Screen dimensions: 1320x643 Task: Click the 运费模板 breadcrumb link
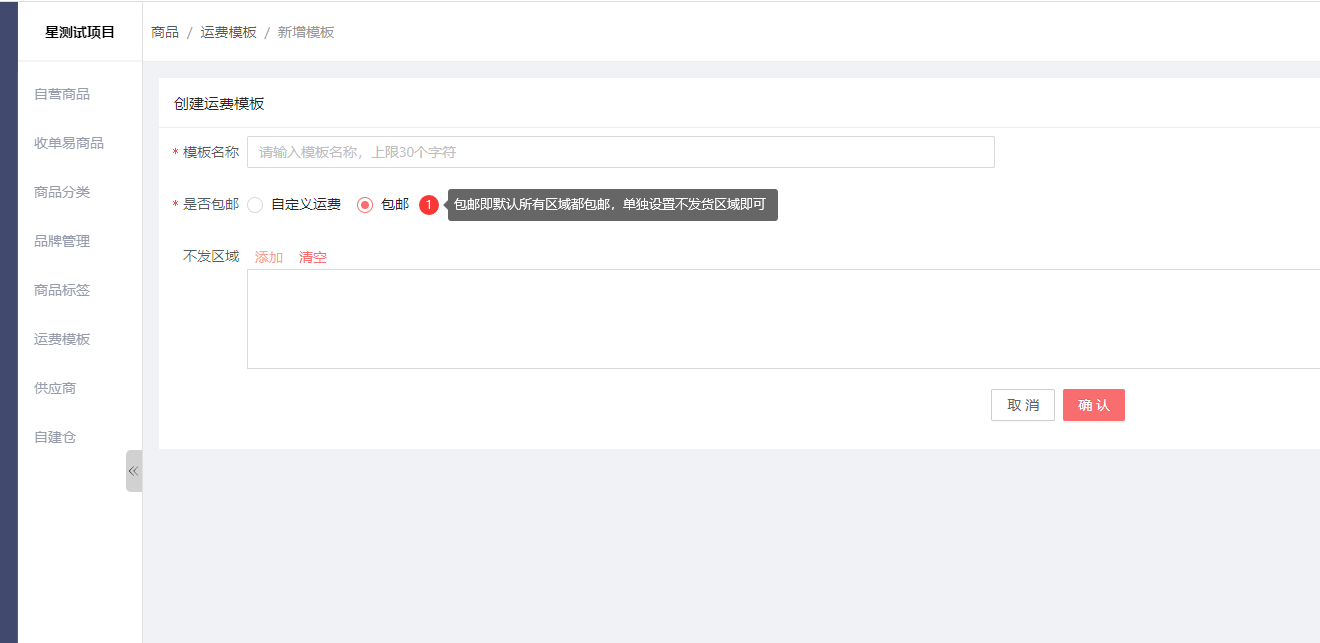(x=228, y=32)
